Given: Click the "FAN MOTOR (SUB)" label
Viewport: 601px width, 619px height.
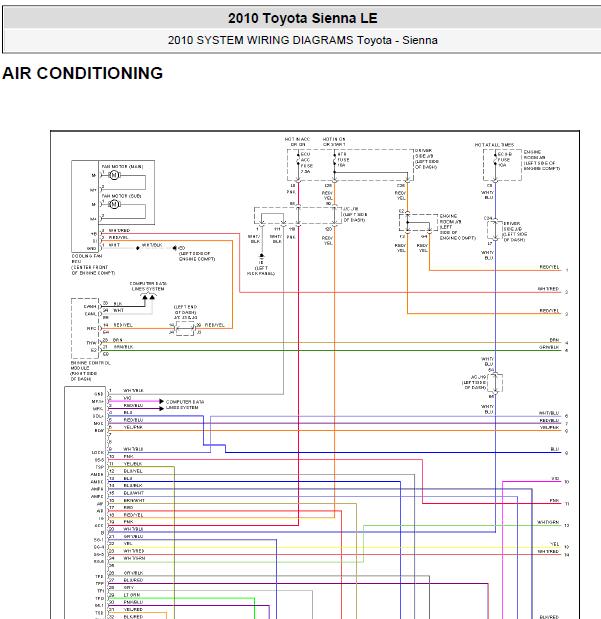Looking at the screenshot, I should (x=121, y=196).
